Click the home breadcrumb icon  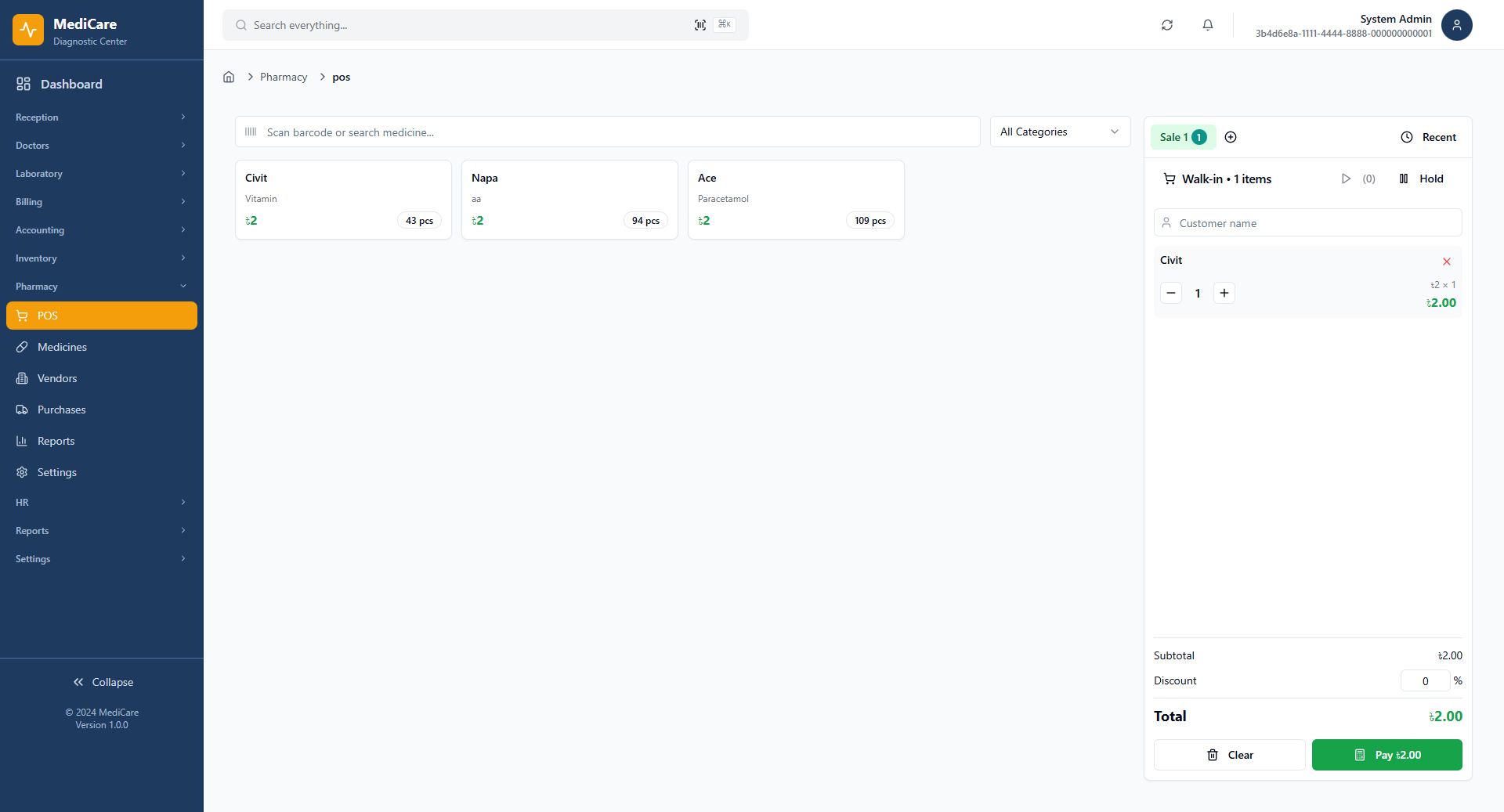(229, 77)
